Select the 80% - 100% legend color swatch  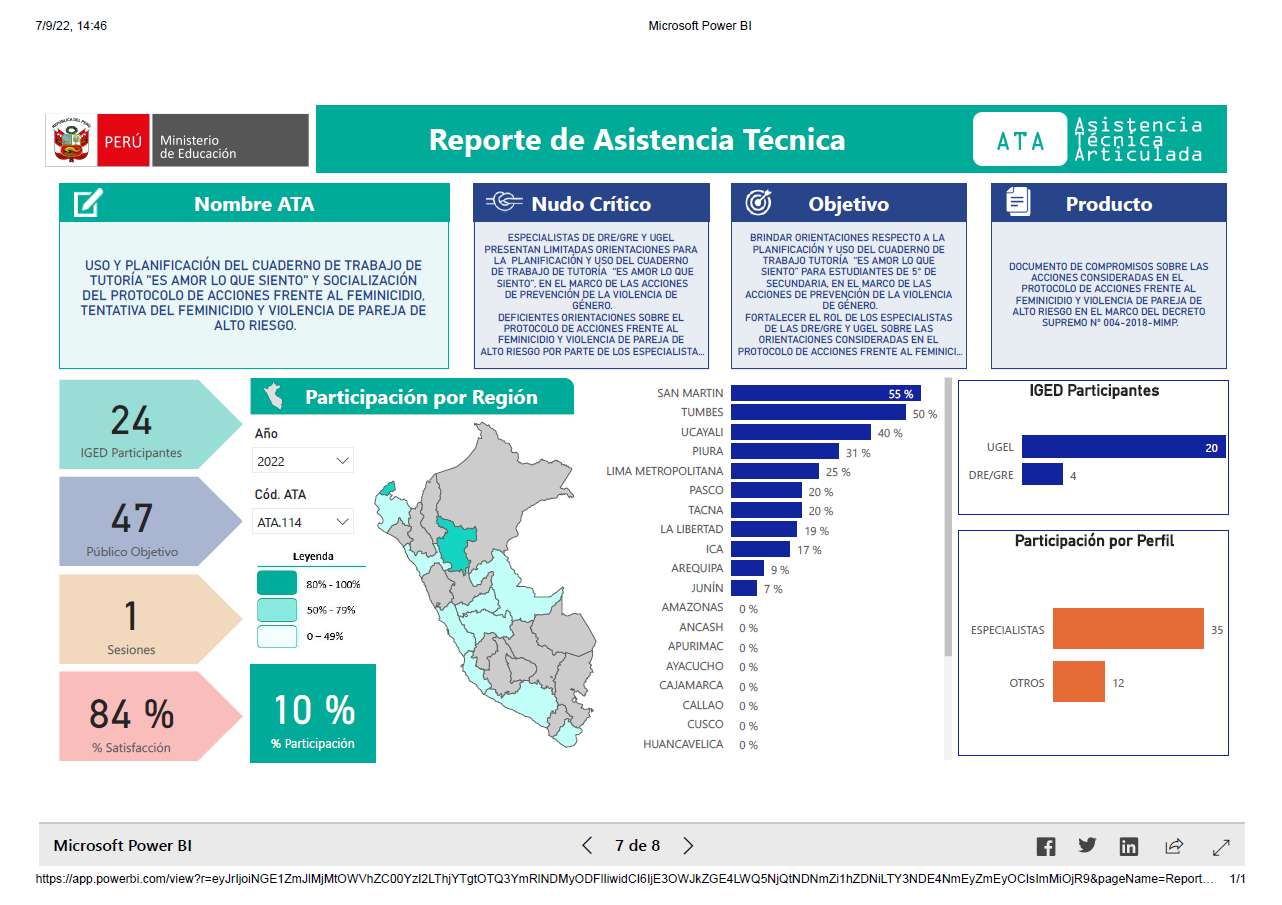(277, 583)
